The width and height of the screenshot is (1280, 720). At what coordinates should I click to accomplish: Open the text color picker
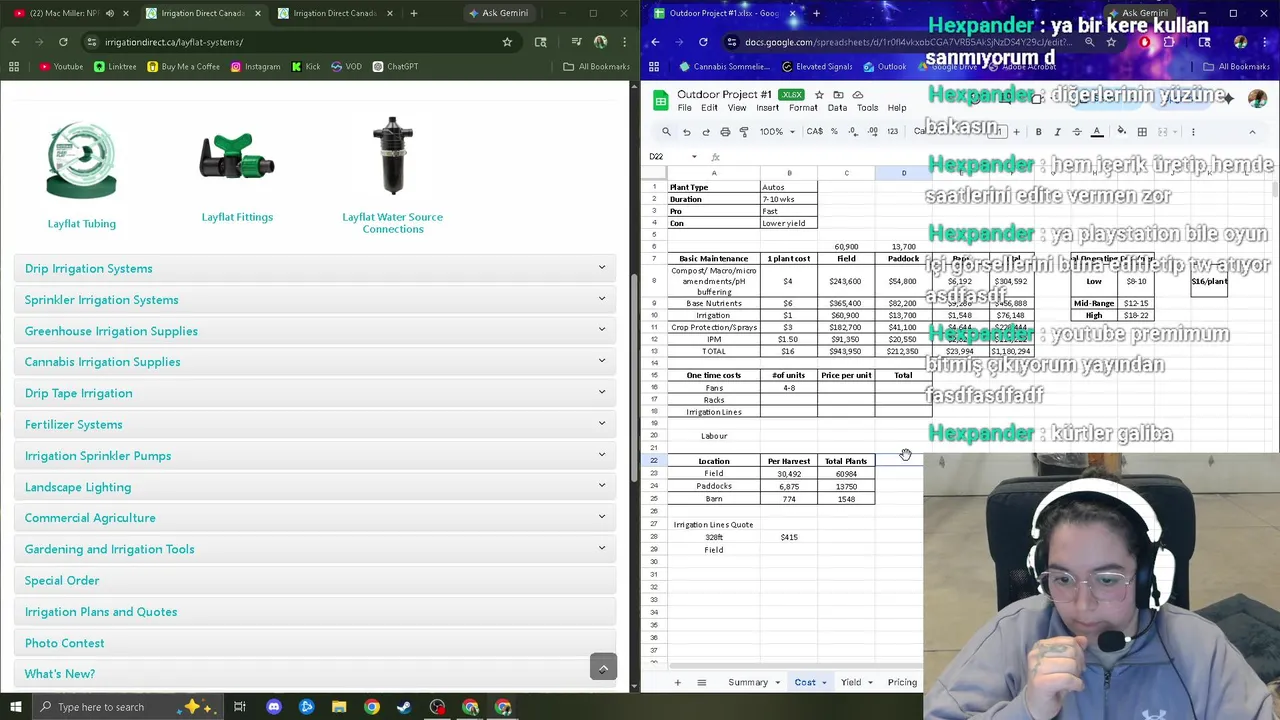(1097, 132)
